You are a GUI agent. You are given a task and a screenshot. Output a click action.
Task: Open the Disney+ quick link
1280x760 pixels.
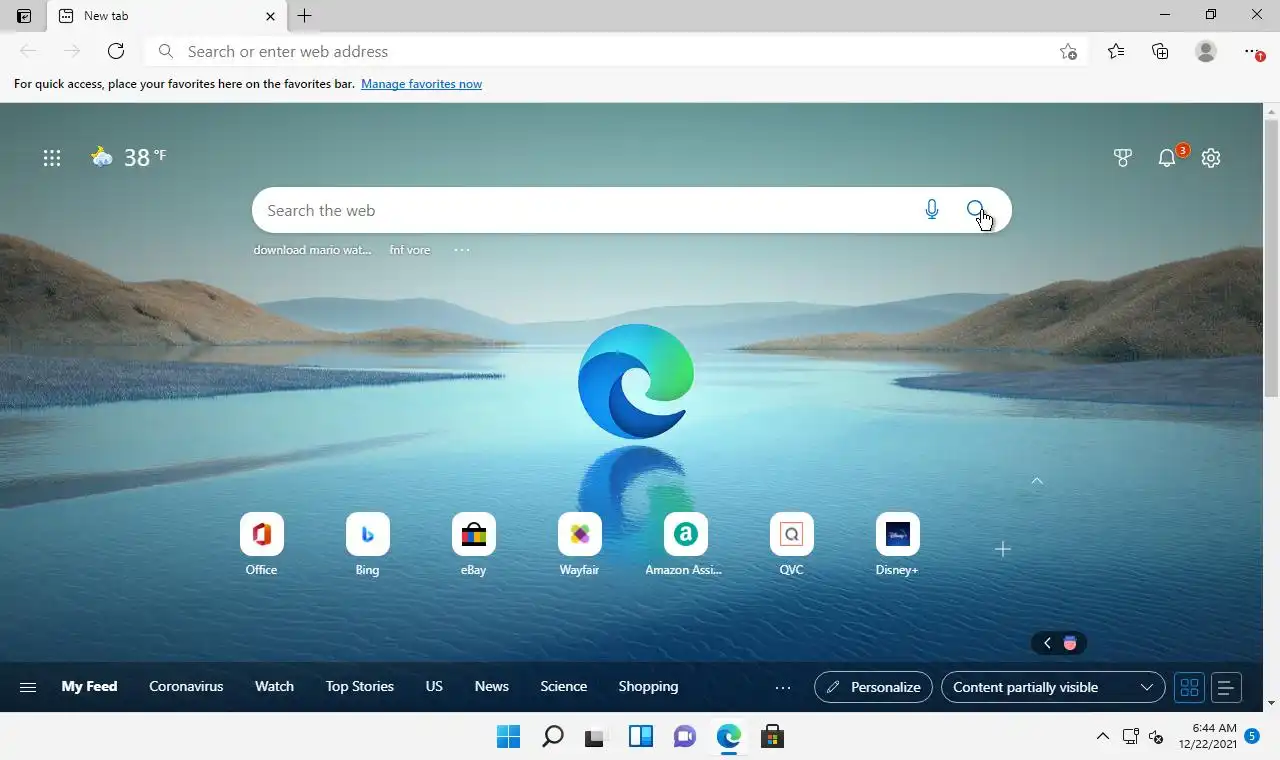coord(898,545)
